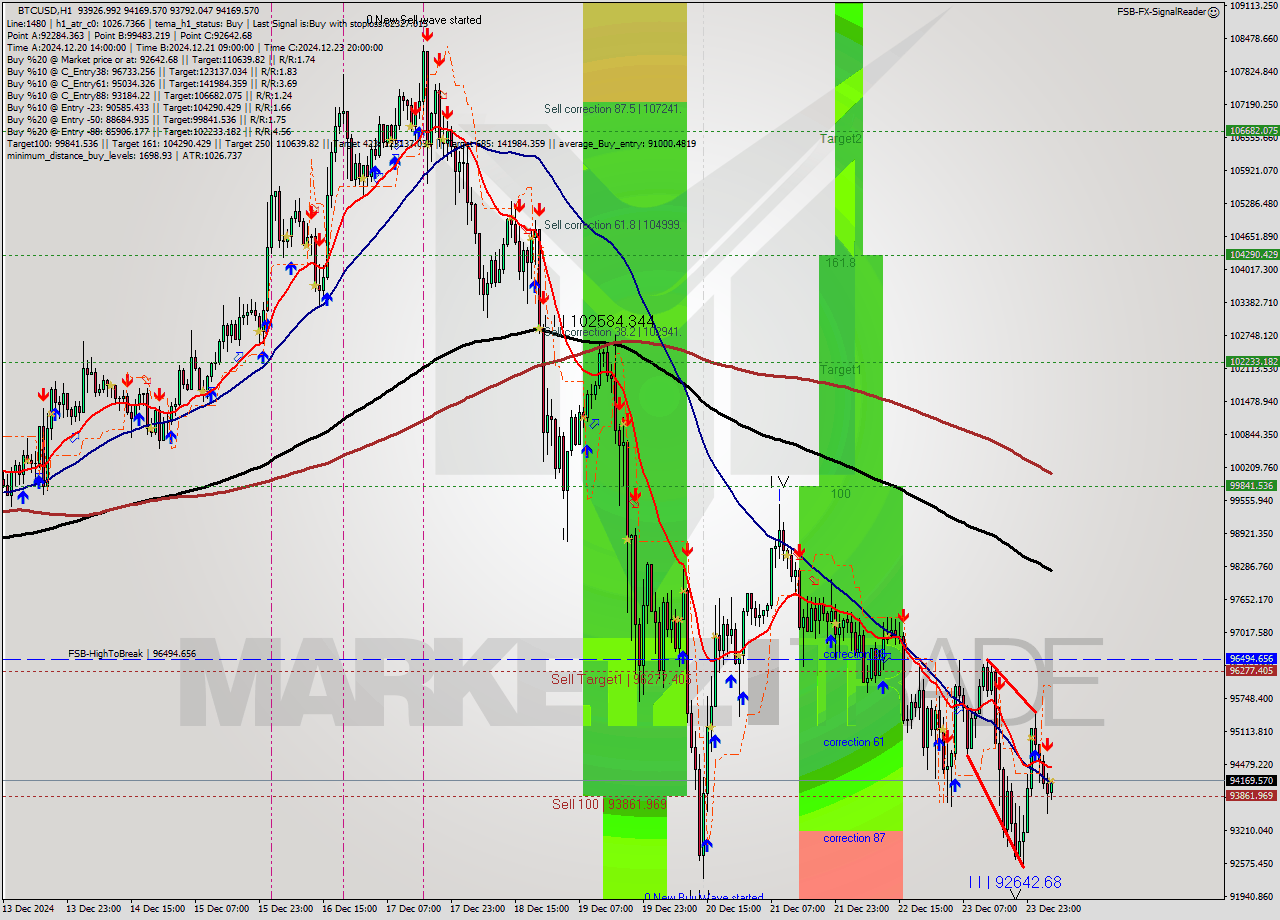Viewport: 1280px width, 920px height.
Task: Select the red 93861.969 price tag
Action: (x=1252, y=796)
